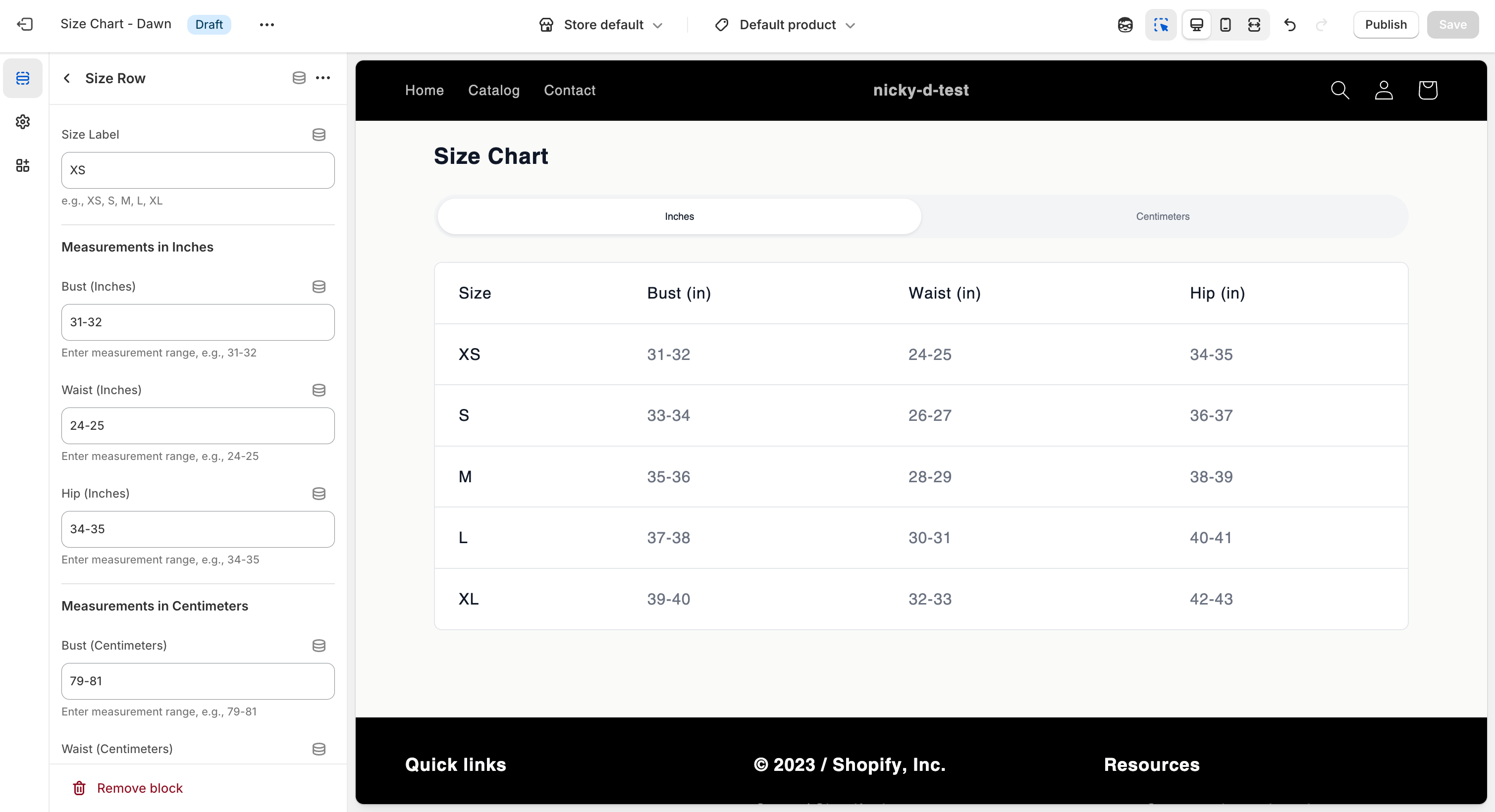Click the exit editor icon
This screenshot has width=1495, height=812.
(25, 24)
